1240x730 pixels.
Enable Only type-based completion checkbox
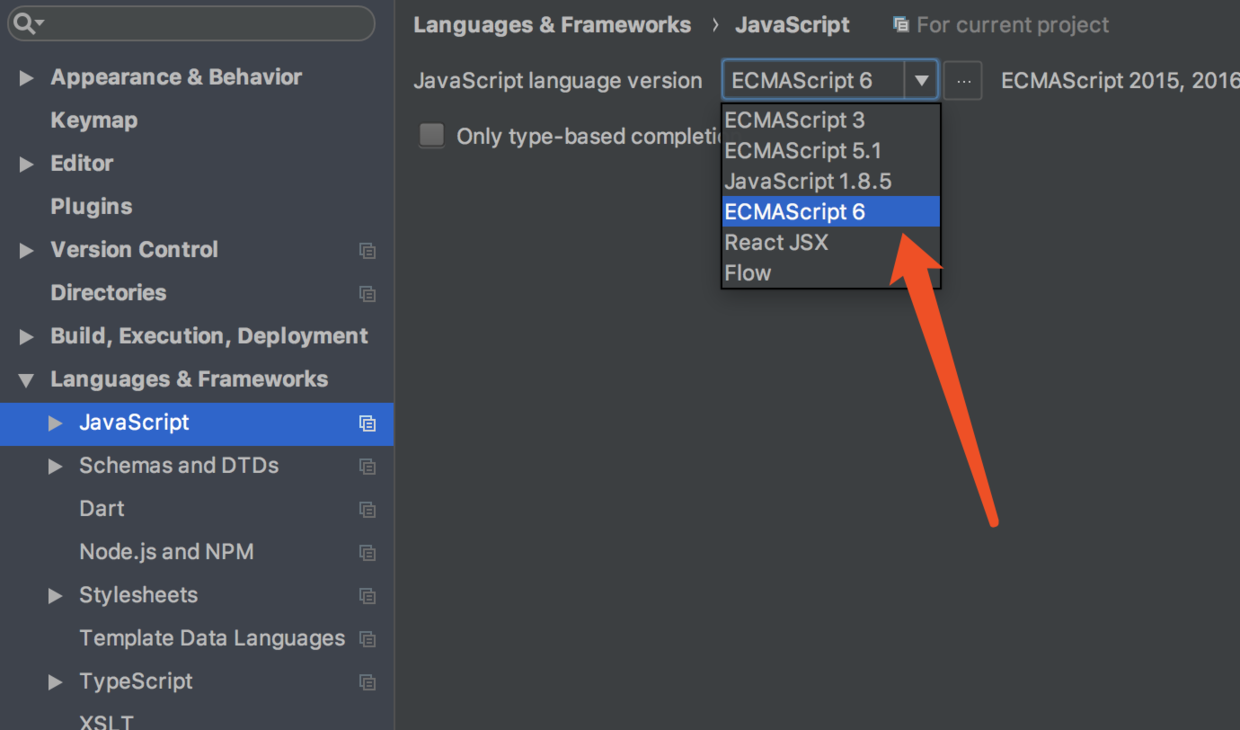pos(432,135)
